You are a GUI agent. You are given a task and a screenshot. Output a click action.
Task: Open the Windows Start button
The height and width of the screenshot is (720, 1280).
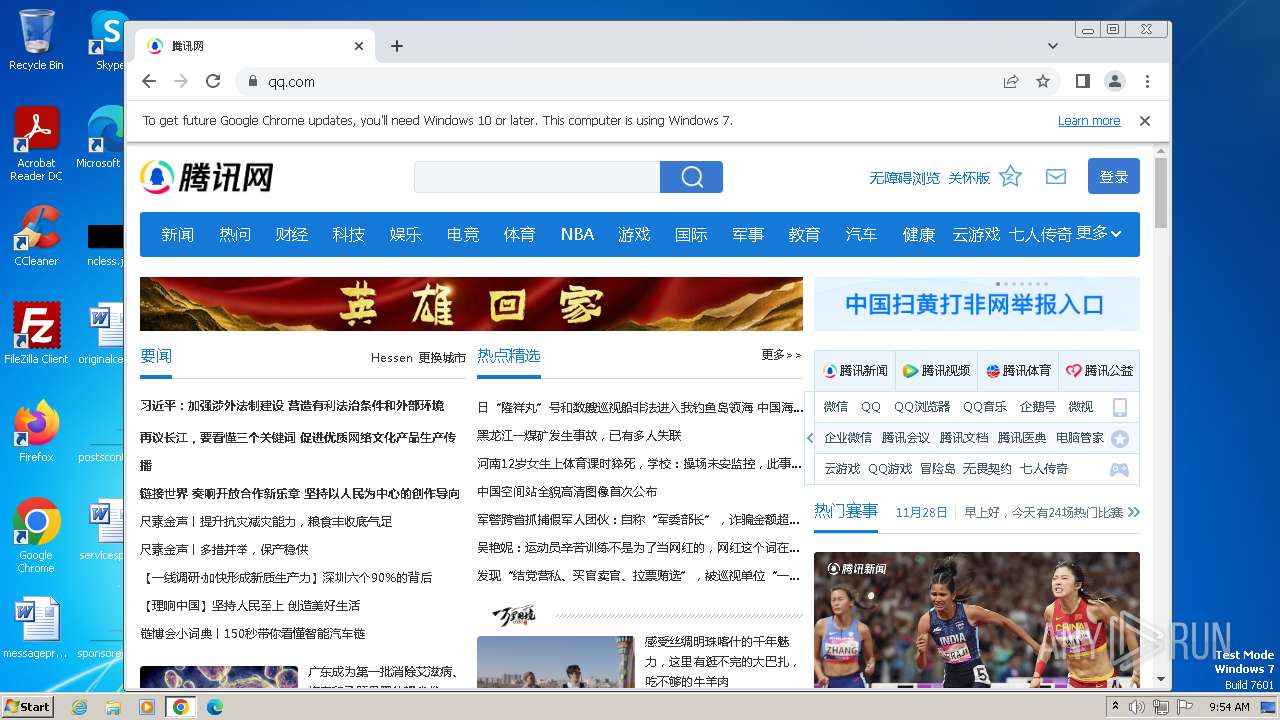click(28, 706)
